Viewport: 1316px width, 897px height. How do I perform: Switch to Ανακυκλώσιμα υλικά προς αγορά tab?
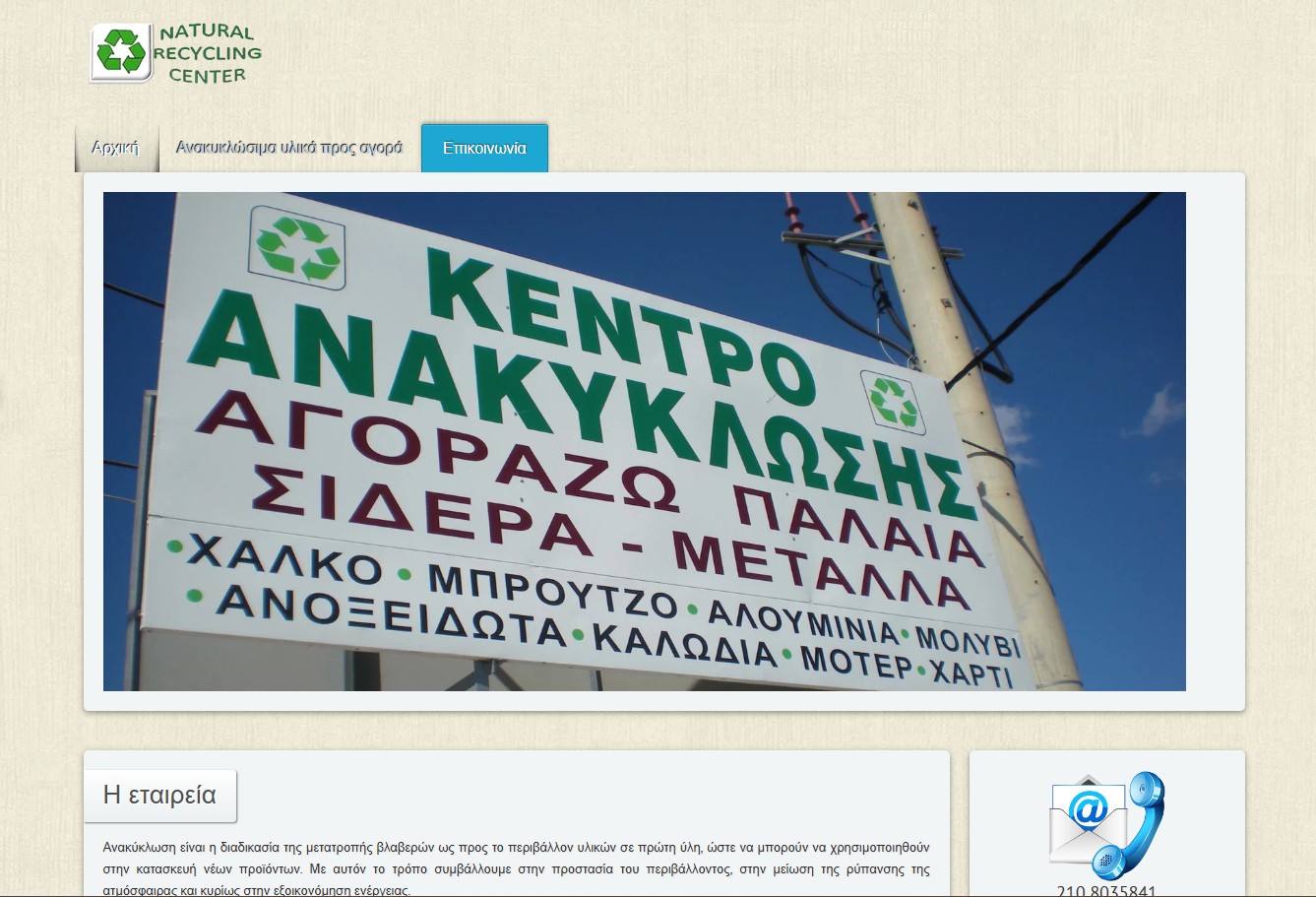pyautogui.click(x=288, y=148)
